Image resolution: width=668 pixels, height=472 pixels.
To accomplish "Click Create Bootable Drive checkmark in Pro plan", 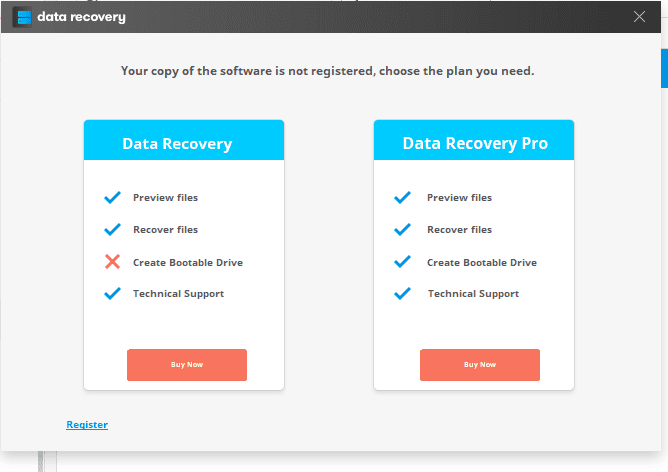I will click(x=403, y=262).
